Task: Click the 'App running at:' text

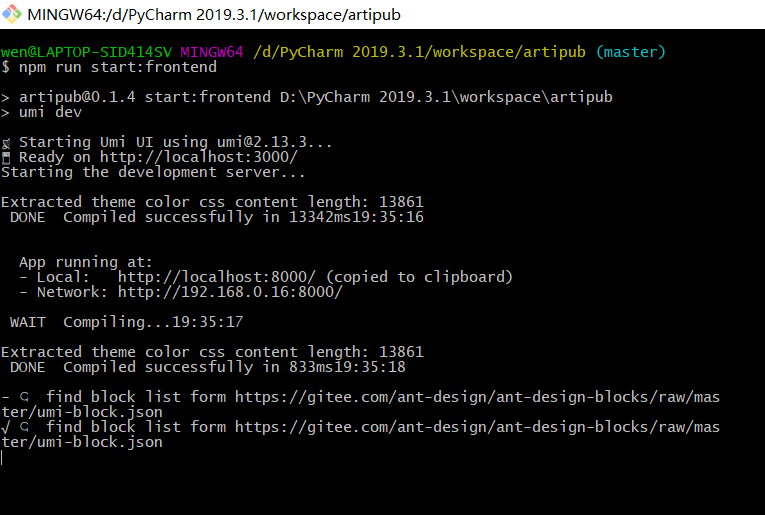Action: tap(86, 262)
